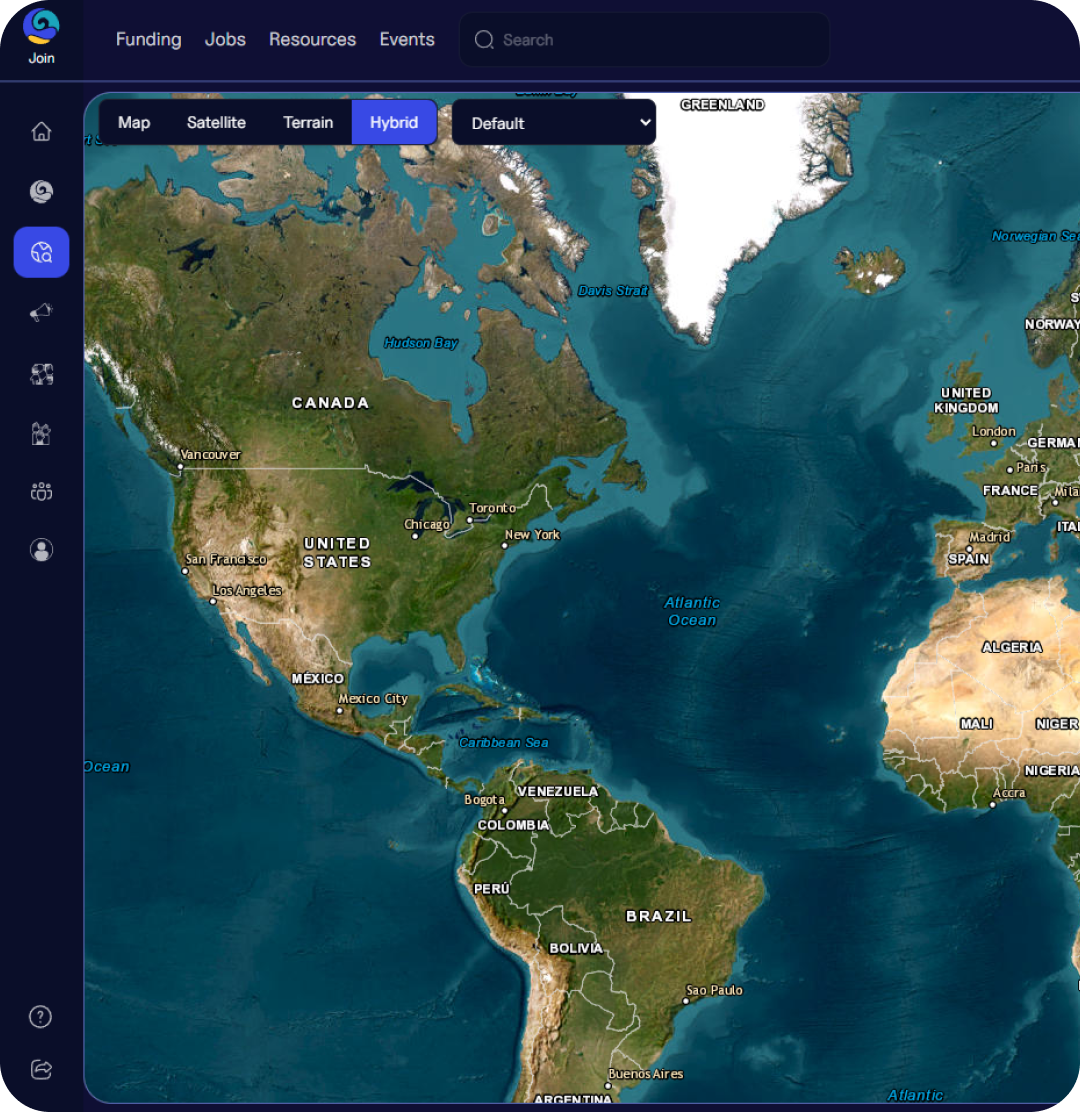Screen dimensions: 1080x1112
Task: Click the share/export icon at sidebar bottom
Action: [40, 1070]
